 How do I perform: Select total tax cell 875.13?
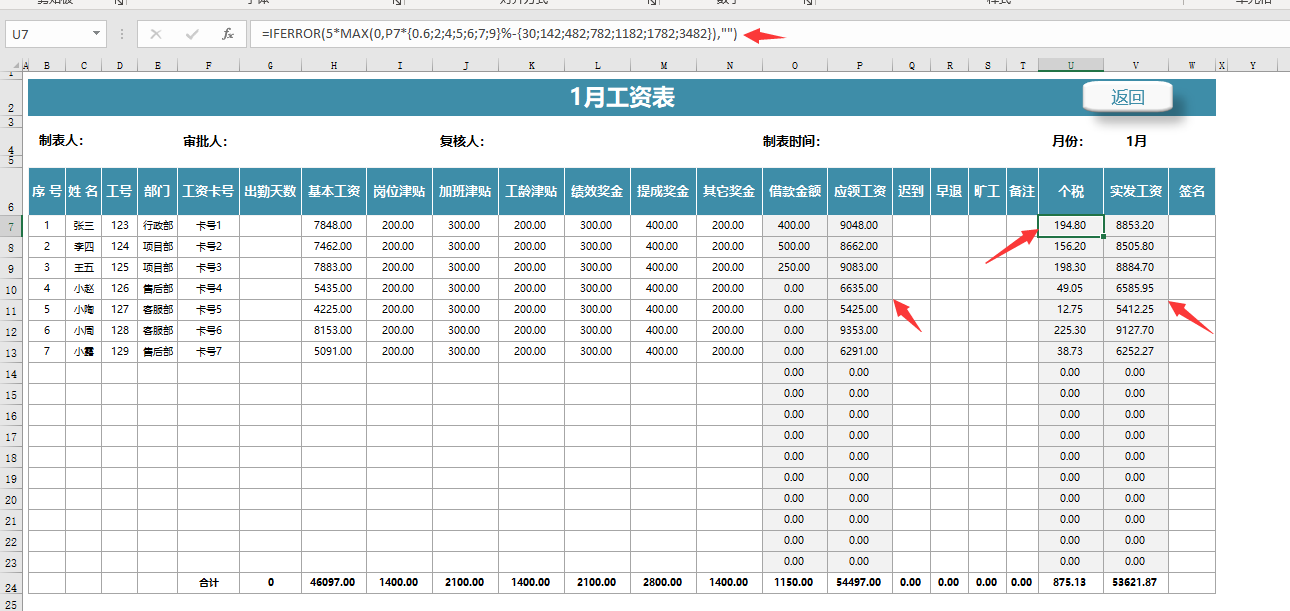[x=1071, y=582]
